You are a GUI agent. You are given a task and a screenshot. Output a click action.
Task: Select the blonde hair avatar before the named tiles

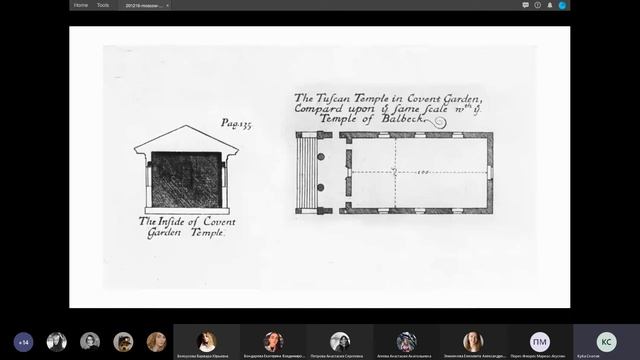pos(156,342)
